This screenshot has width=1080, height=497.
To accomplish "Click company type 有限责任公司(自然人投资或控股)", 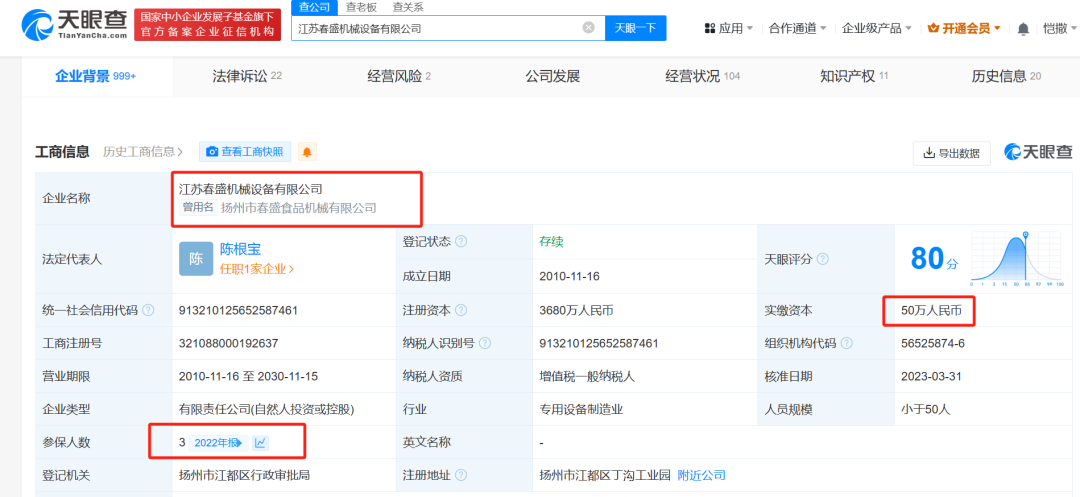I will coord(267,410).
